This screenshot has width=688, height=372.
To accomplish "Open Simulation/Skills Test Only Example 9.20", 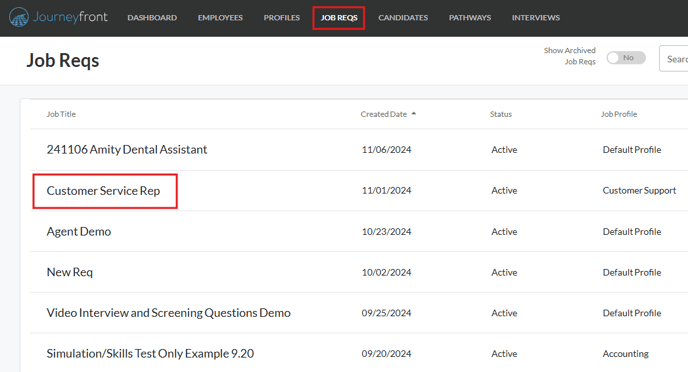I will tap(150, 354).
